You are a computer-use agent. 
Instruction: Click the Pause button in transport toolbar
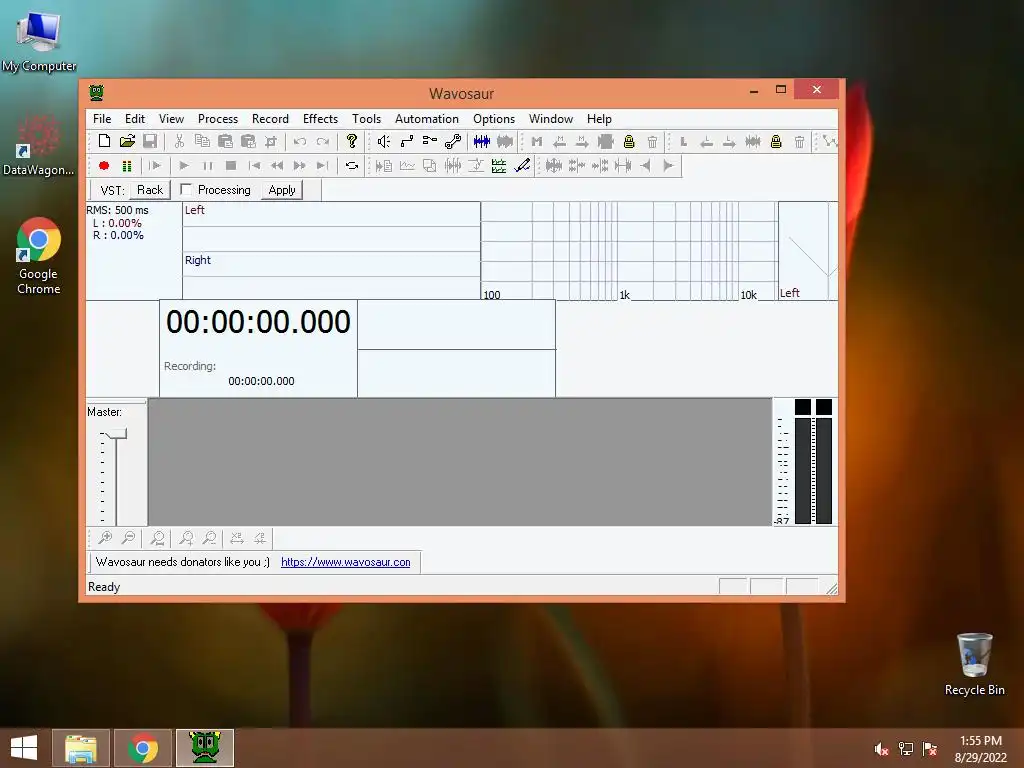[x=208, y=166]
